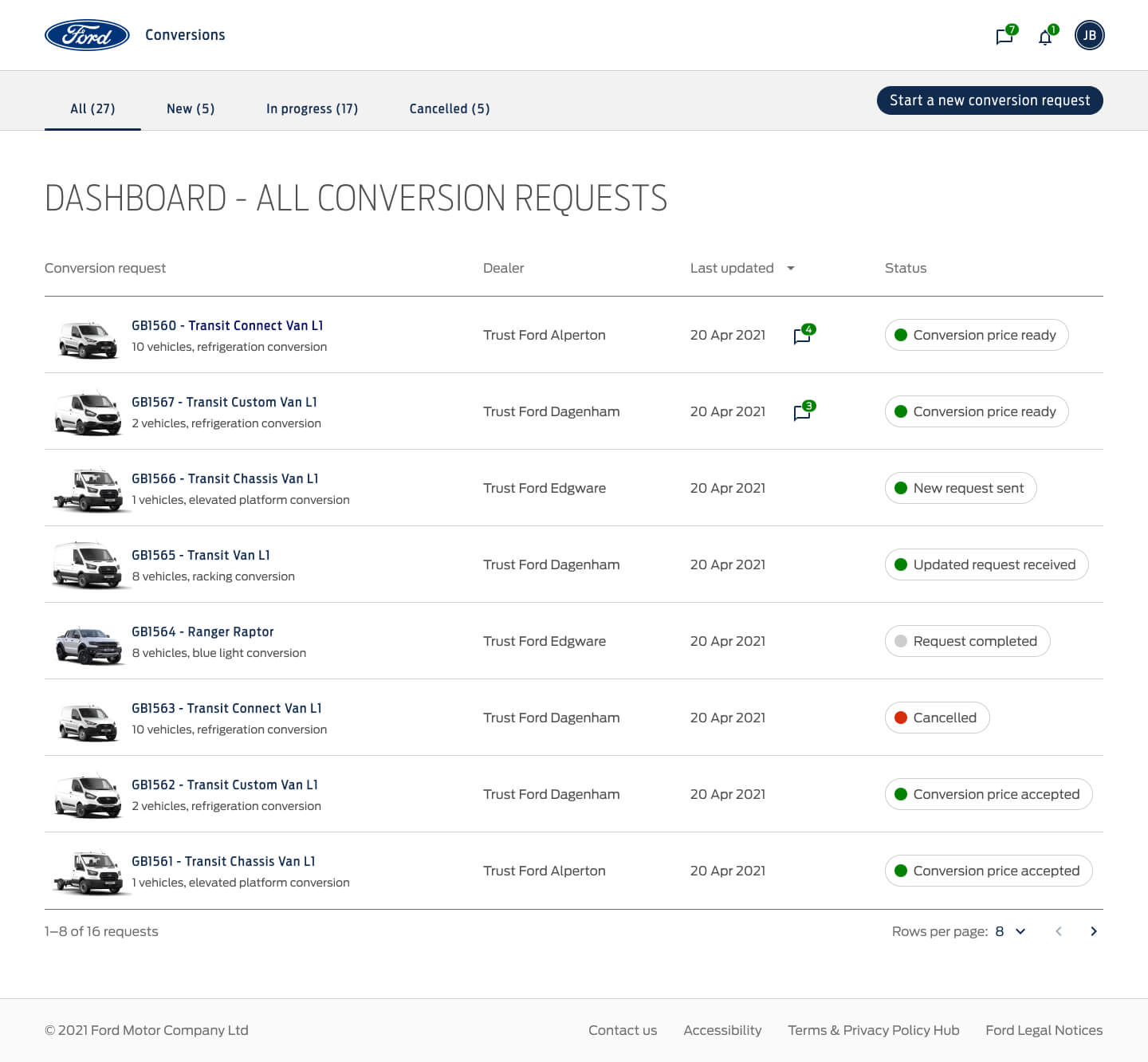Screen dimensions: 1148x1062
Task: Open Rows per page dropdown
Action: pos(1011,931)
